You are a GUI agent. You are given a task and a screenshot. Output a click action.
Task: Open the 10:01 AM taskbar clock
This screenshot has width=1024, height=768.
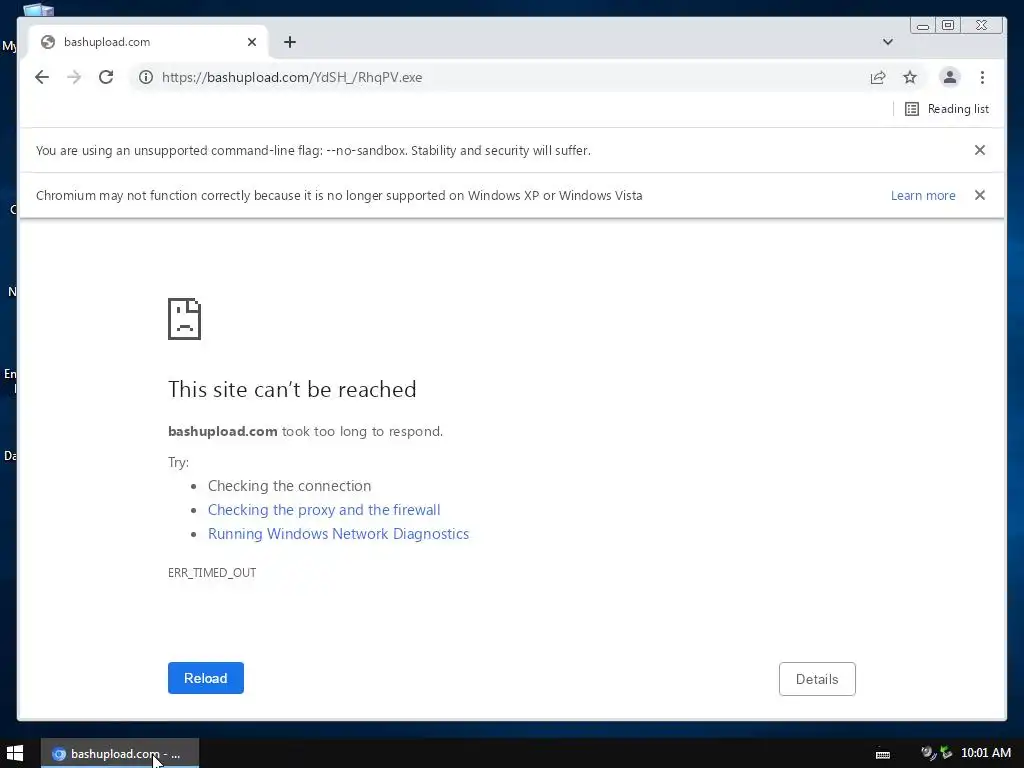click(x=986, y=753)
